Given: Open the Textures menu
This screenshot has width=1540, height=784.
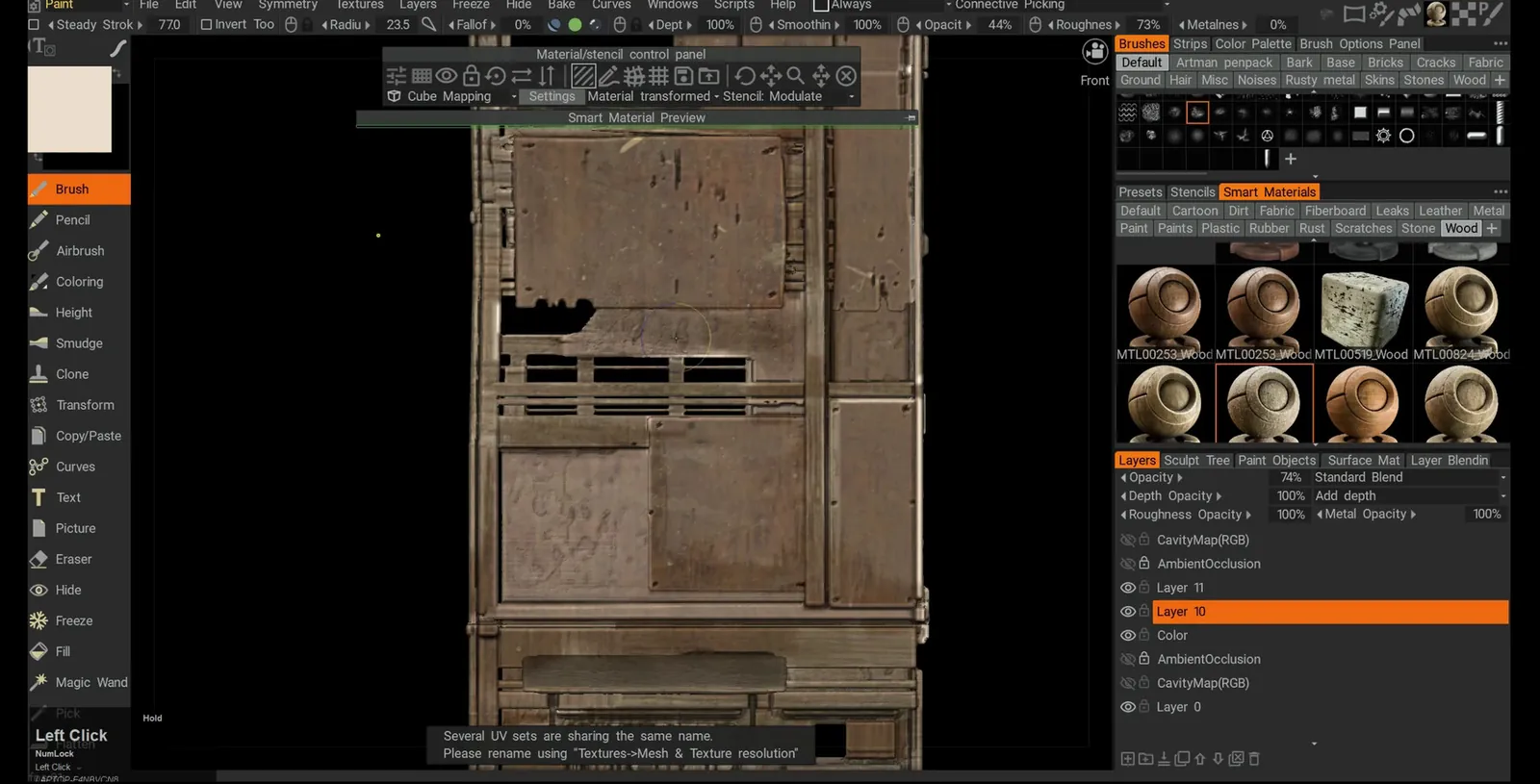Looking at the screenshot, I should click(x=360, y=5).
